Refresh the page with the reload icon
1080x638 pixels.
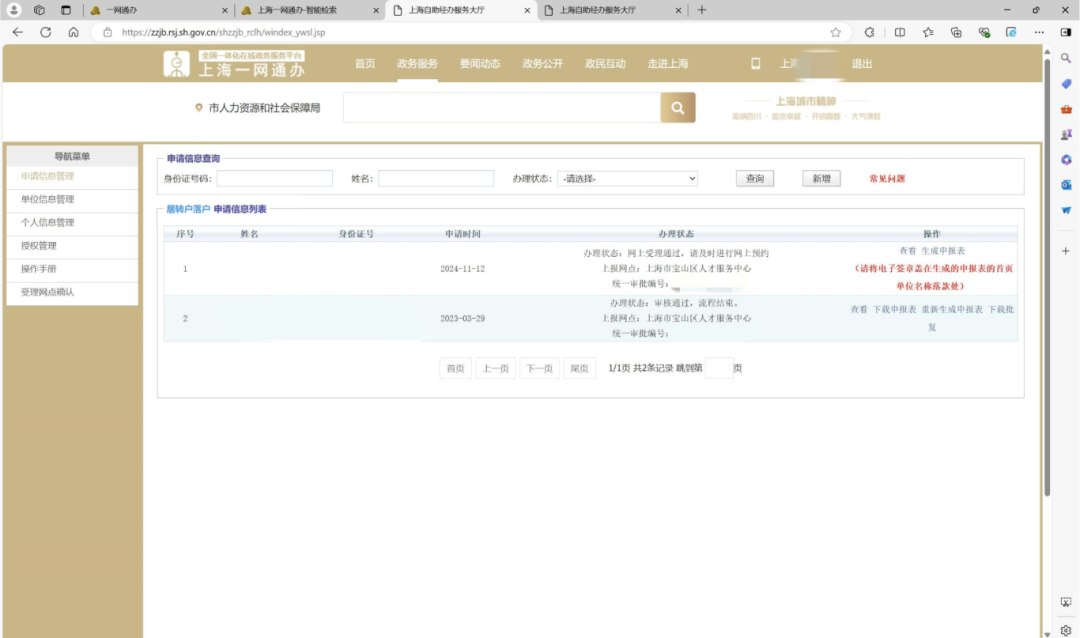(45, 32)
